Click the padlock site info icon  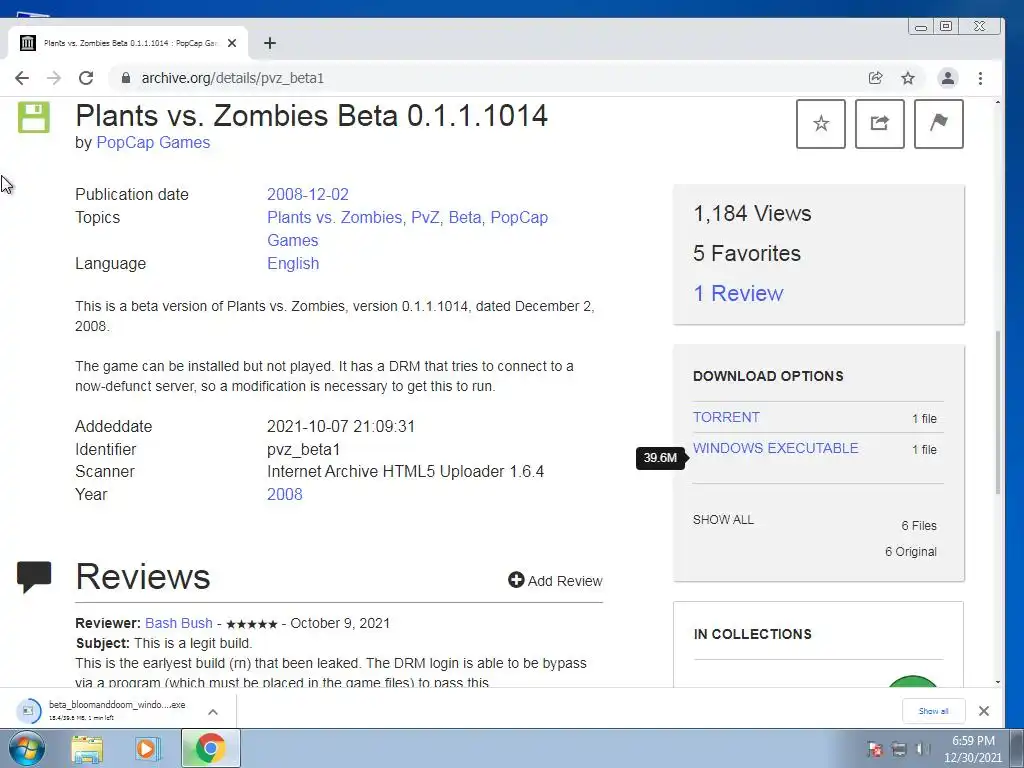click(126, 78)
